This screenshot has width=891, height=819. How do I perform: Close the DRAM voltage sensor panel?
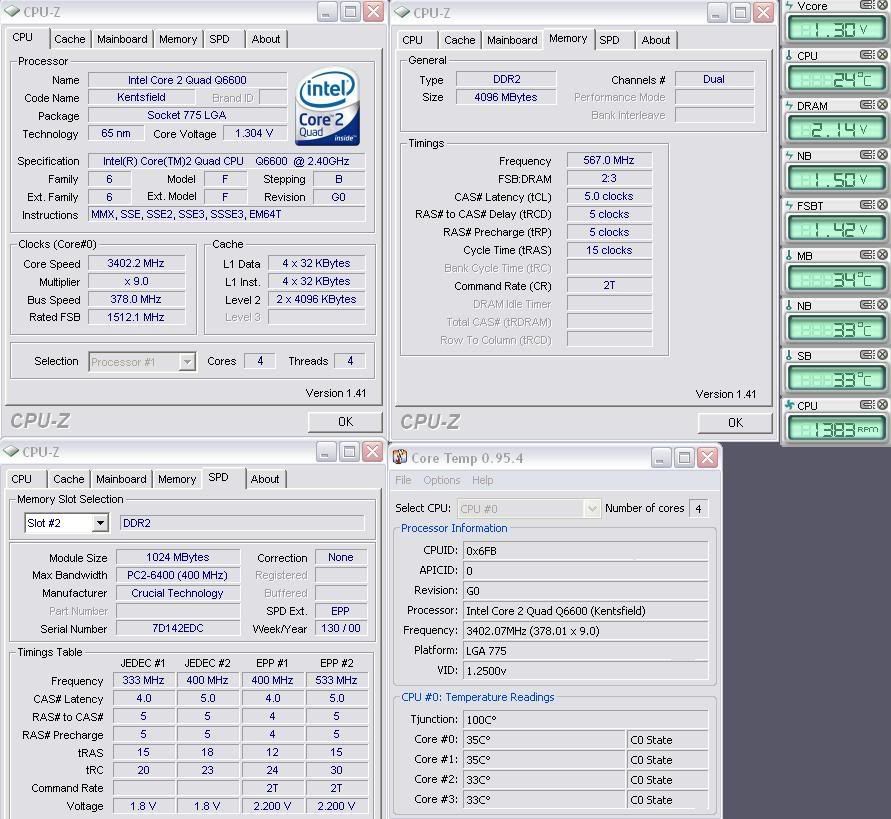tap(882, 105)
